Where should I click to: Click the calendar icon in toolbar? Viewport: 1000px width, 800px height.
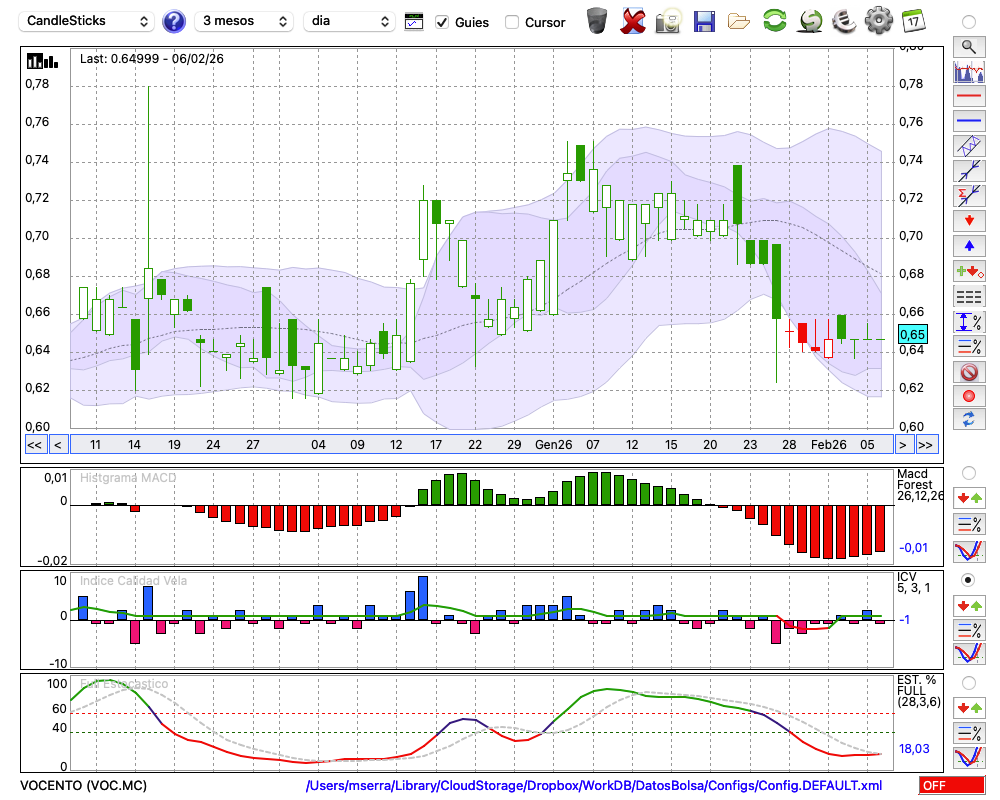[913, 21]
